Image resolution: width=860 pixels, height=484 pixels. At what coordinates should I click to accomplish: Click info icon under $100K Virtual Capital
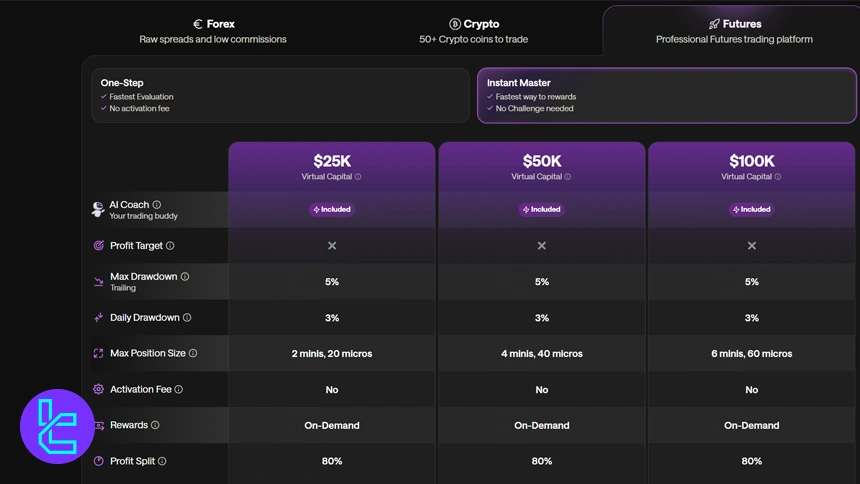(x=778, y=177)
